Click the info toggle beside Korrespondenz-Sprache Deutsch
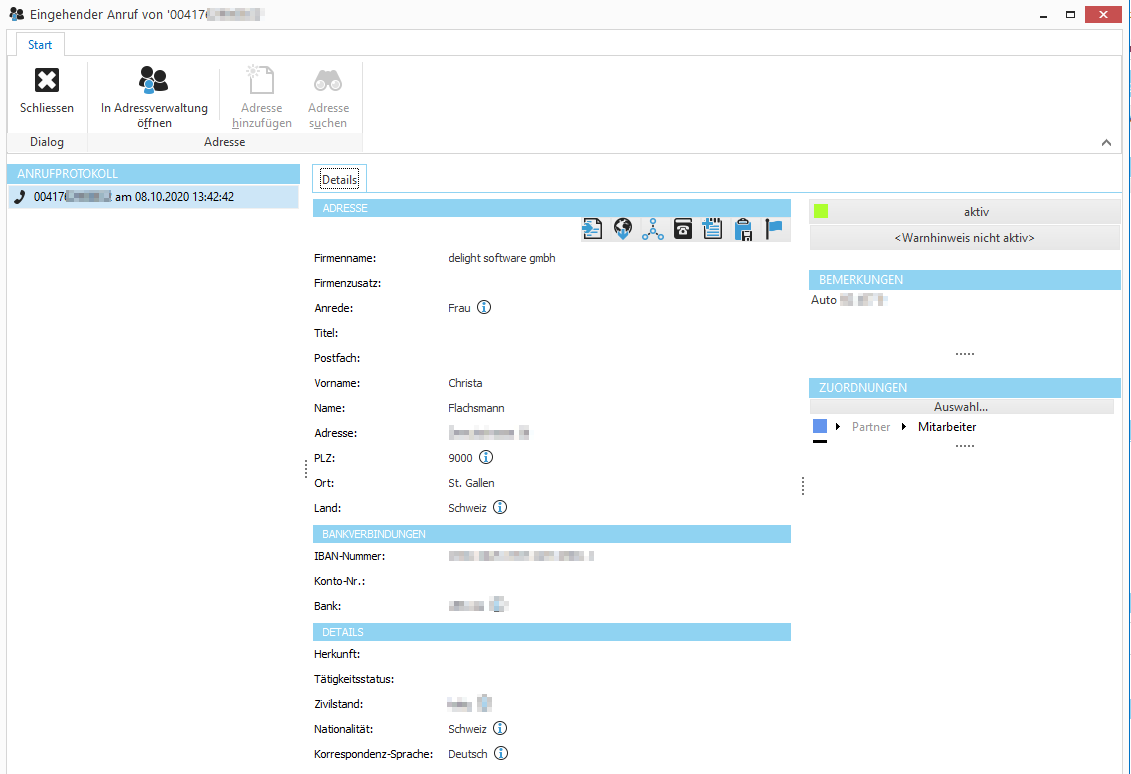This screenshot has width=1131, height=774. [500, 753]
